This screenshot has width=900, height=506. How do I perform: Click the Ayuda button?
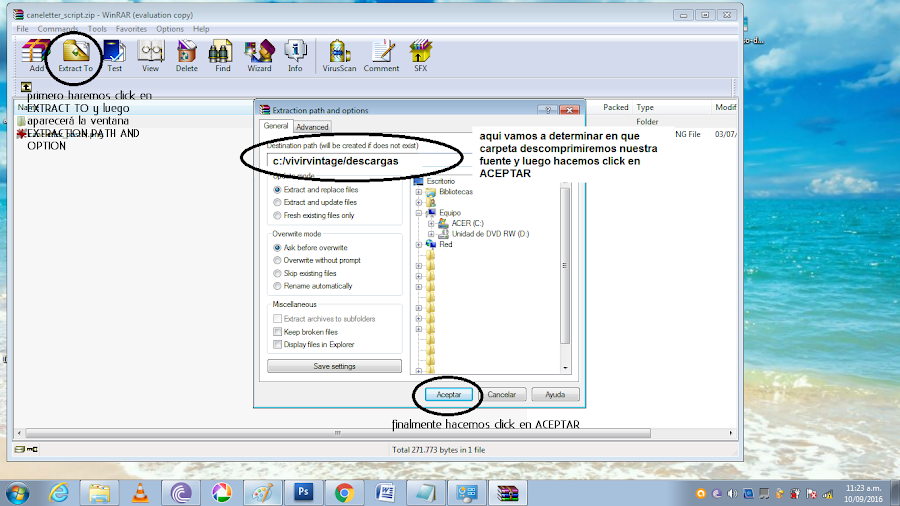click(x=554, y=395)
